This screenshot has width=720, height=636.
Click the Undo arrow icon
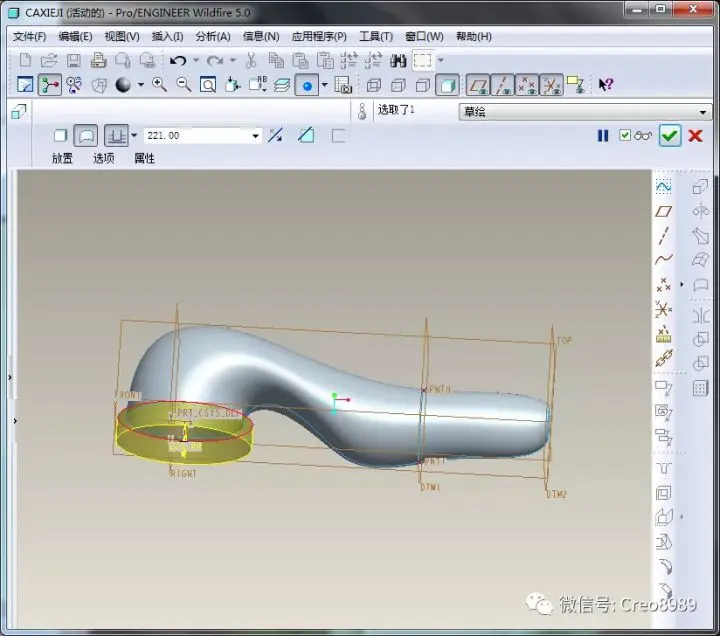178,61
